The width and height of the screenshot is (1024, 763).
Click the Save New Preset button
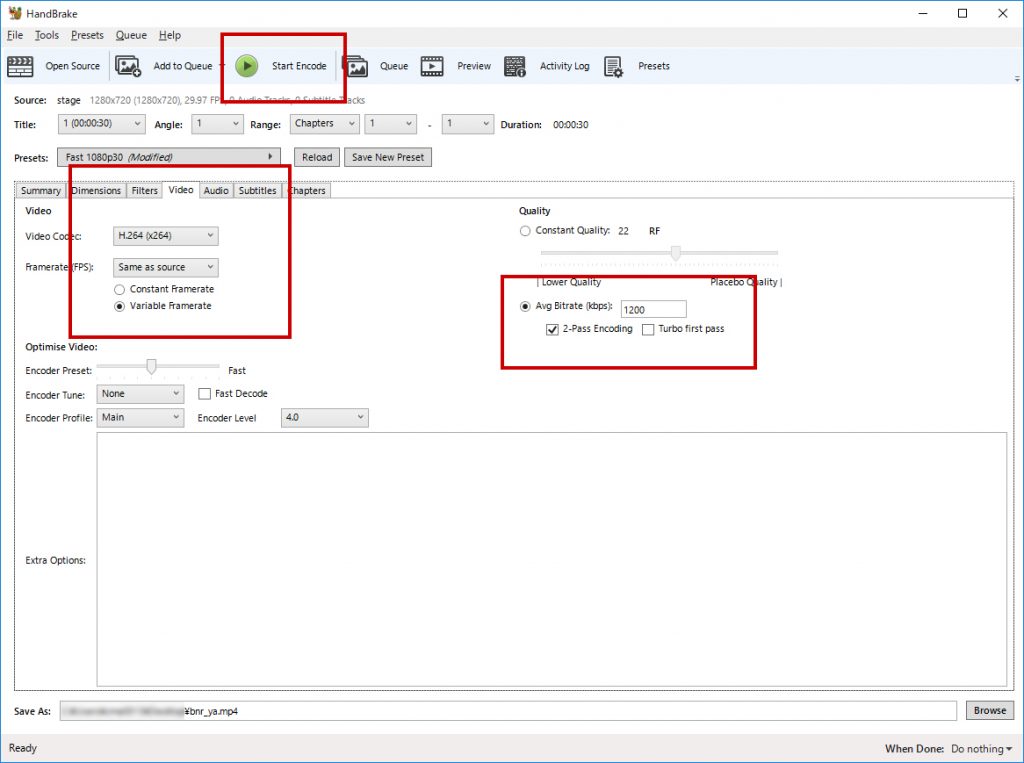tap(388, 157)
